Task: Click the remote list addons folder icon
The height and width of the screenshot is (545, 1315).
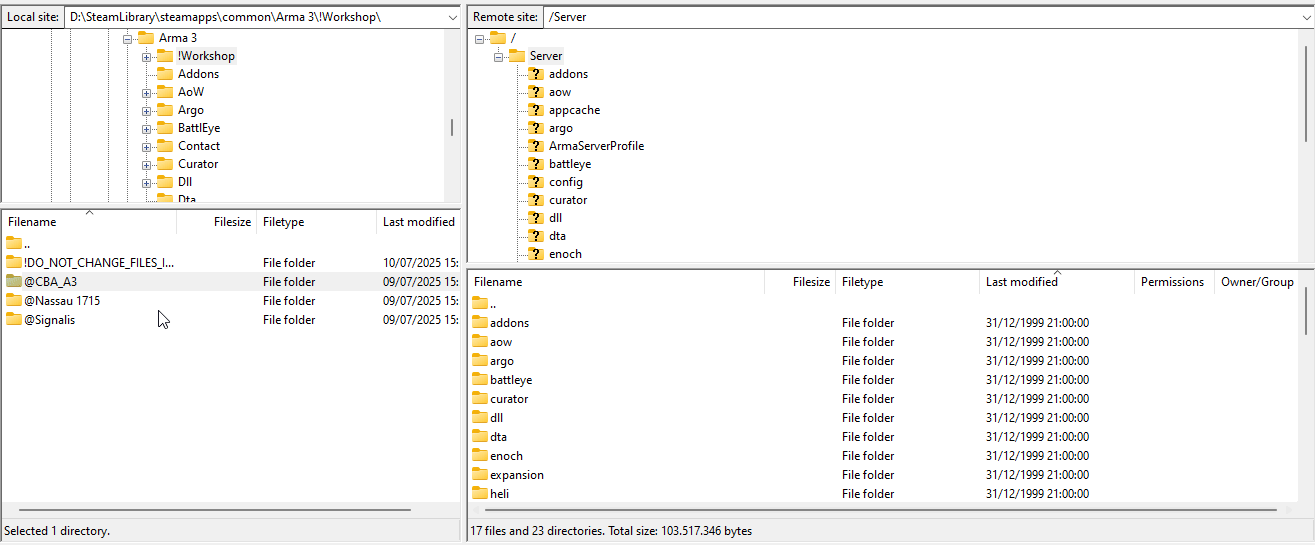Action: pos(479,323)
